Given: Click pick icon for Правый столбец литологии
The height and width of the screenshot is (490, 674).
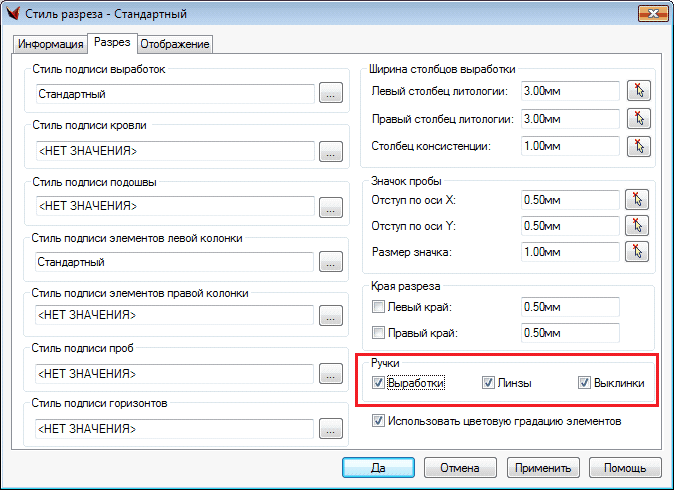Looking at the screenshot, I should (x=638, y=118).
